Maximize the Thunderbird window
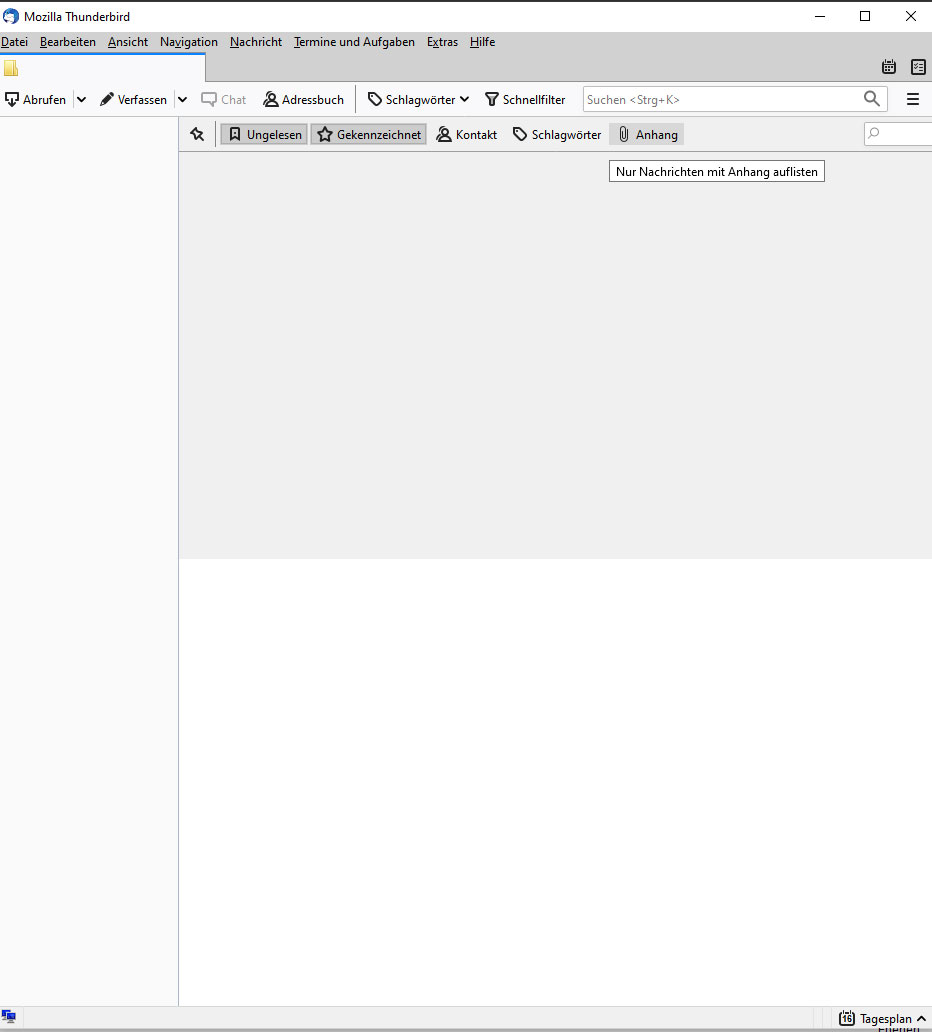Viewport: 932px width, 1032px height. 865,16
